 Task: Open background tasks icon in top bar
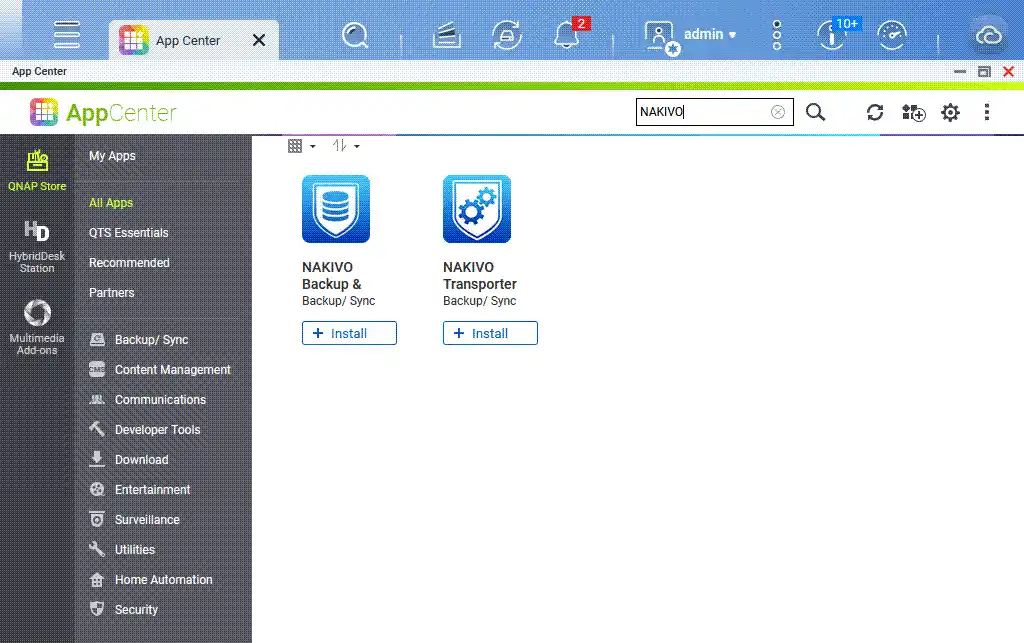pyautogui.click(x=447, y=35)
